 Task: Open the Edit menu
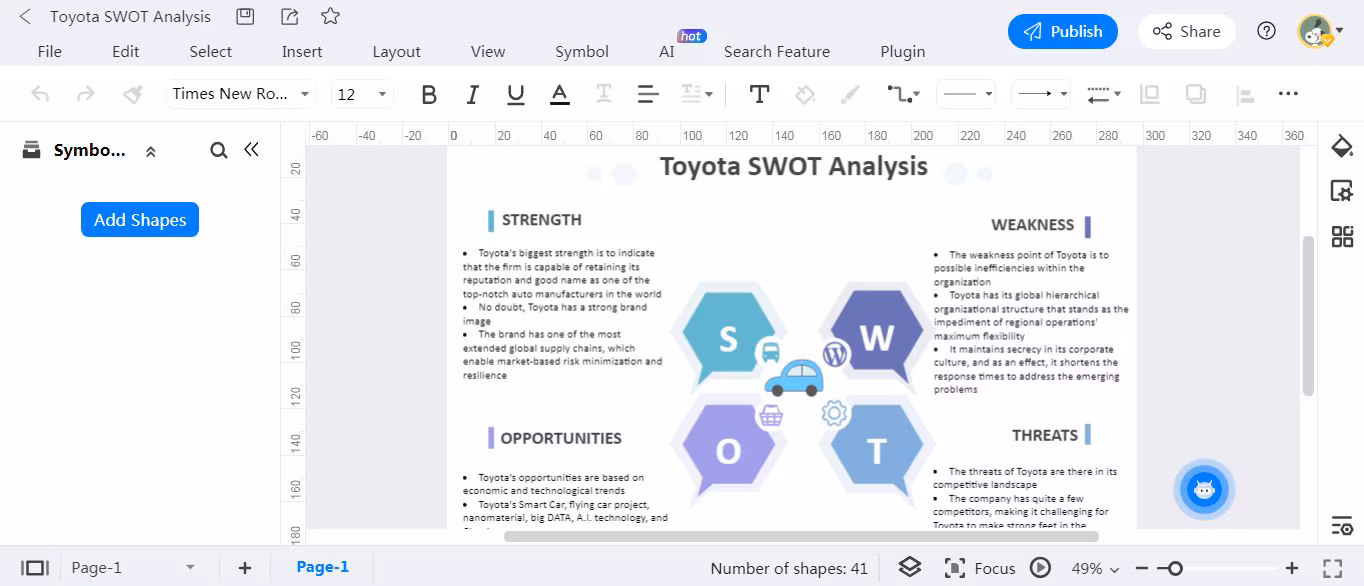coord(126,51)
